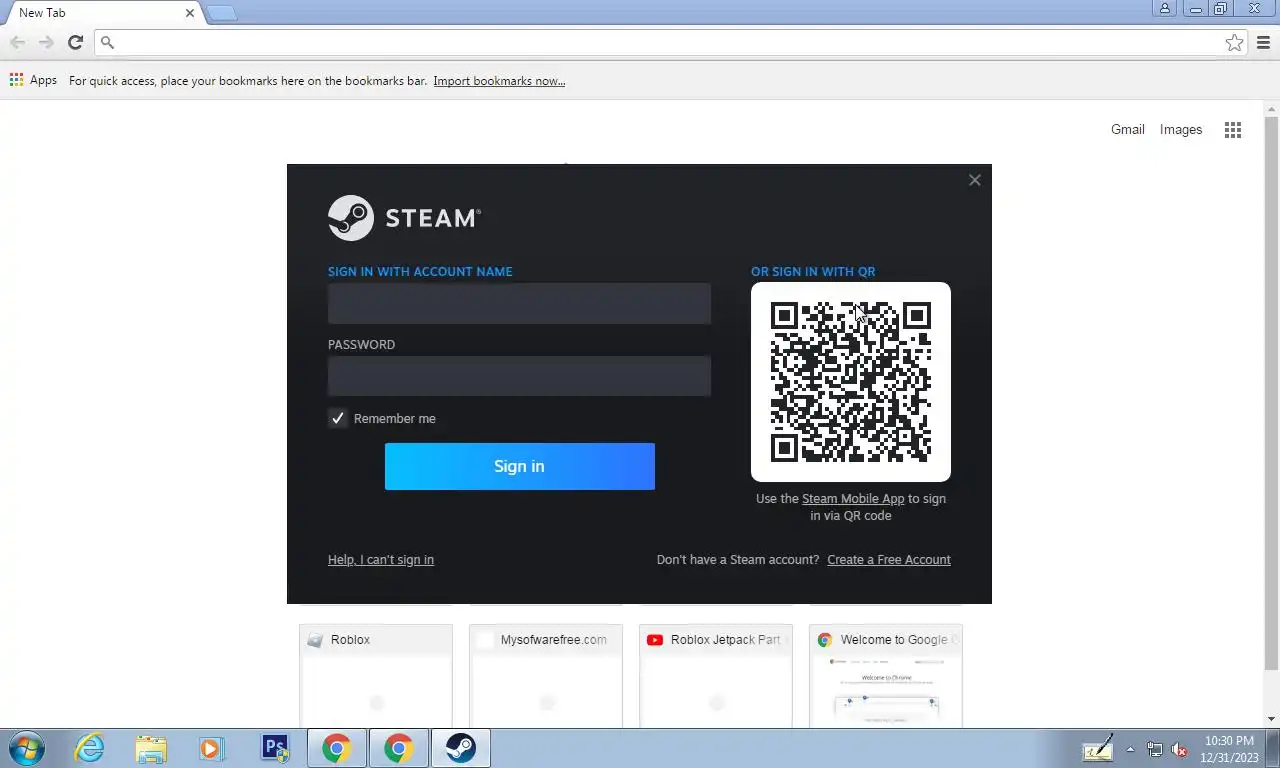Go forward in Chrome
This screenshot has width=1280, height=768.
[46, 42]
